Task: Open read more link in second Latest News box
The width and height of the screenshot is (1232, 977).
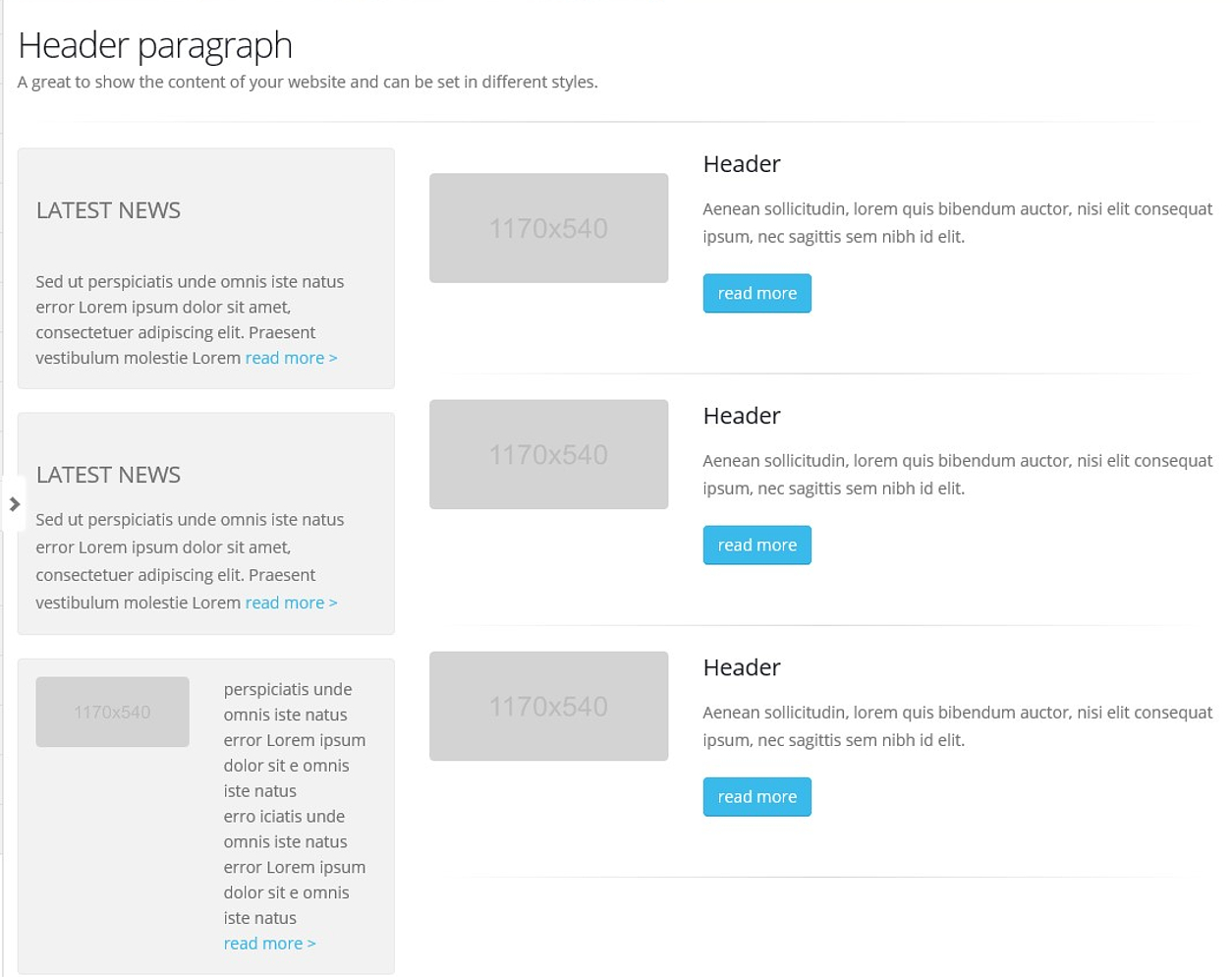Action: (291, 603)
